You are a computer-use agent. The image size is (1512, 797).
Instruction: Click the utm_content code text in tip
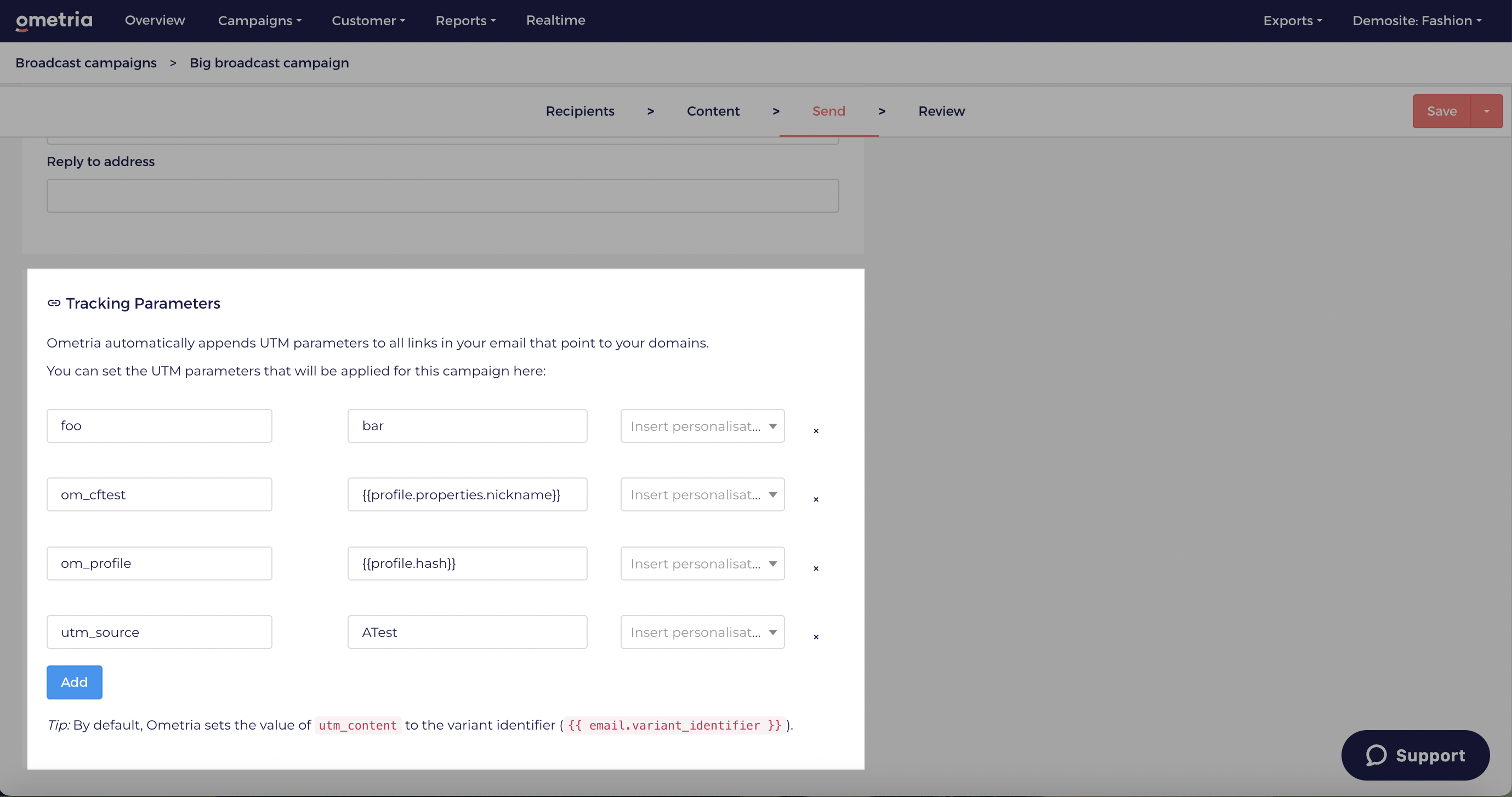(358, 725)
